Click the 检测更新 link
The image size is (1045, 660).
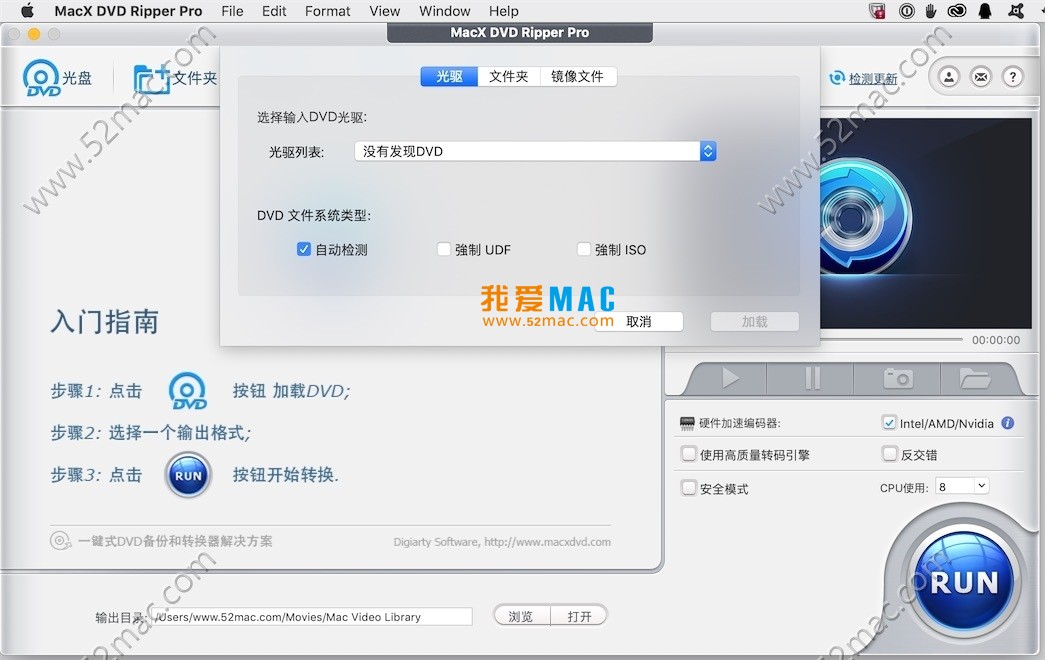(872, 79)
